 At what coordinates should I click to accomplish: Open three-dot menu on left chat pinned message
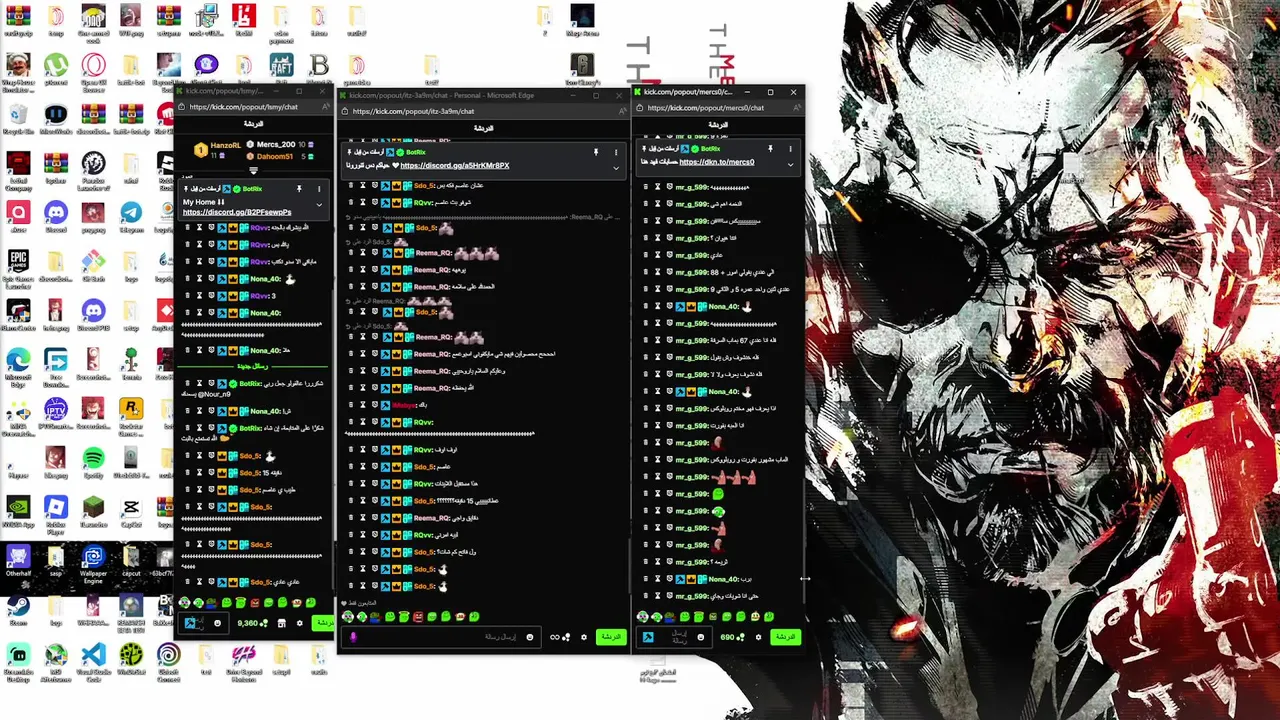(319, 189)
